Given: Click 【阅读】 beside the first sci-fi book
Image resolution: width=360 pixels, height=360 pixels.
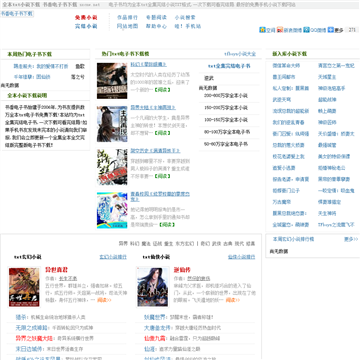Looking at the screenshot, I should tap(162, 90).
